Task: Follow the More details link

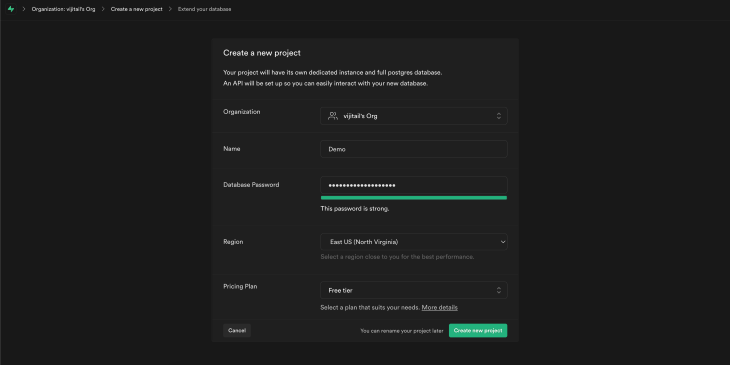Action: [x=439, y=307]
